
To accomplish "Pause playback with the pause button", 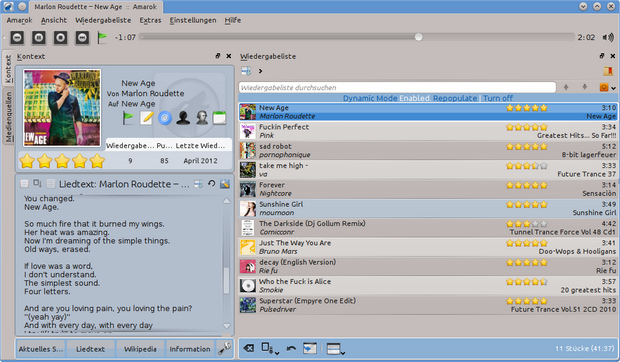I will click(x=39, y=38).
